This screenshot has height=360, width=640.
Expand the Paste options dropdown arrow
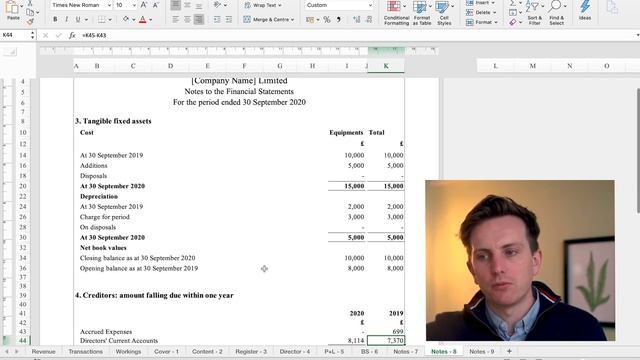click(x=22, y=6)
